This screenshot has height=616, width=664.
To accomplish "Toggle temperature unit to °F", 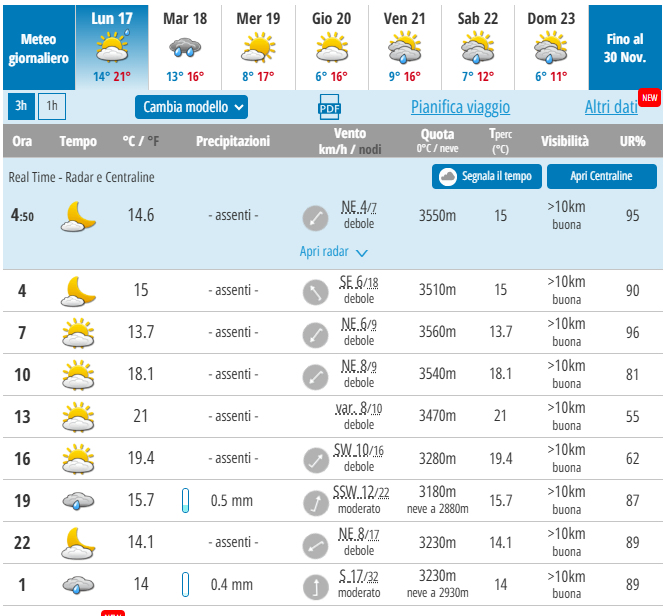I will pos(153,141).
